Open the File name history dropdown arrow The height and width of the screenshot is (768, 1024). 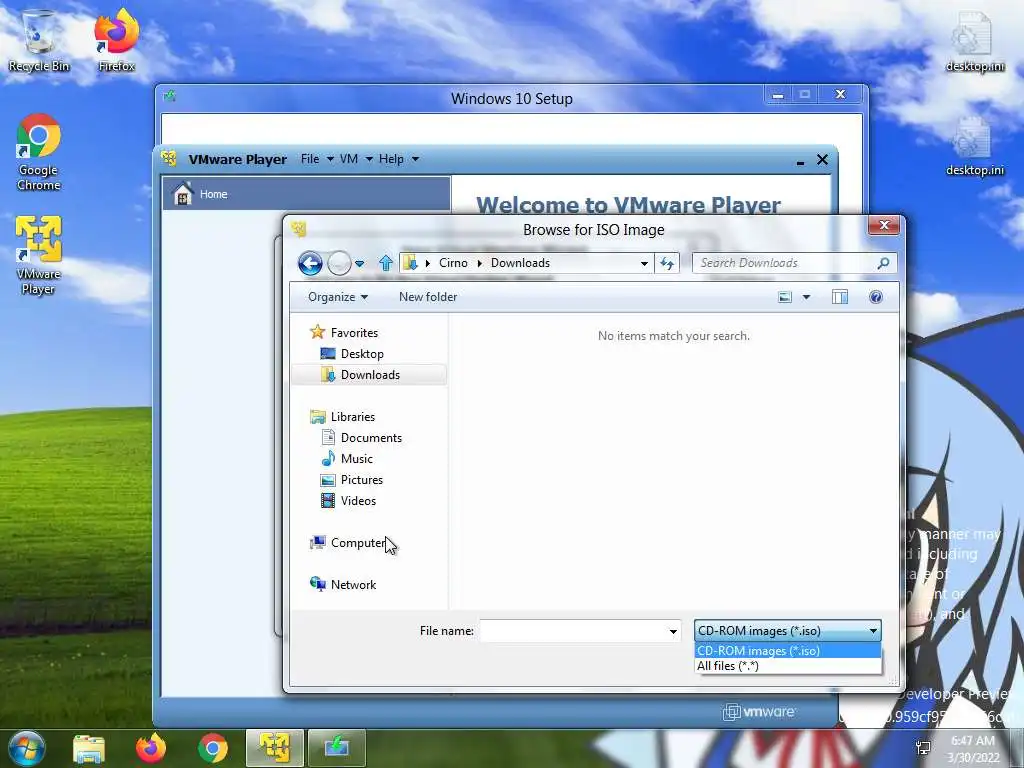(x=673, y=632)
